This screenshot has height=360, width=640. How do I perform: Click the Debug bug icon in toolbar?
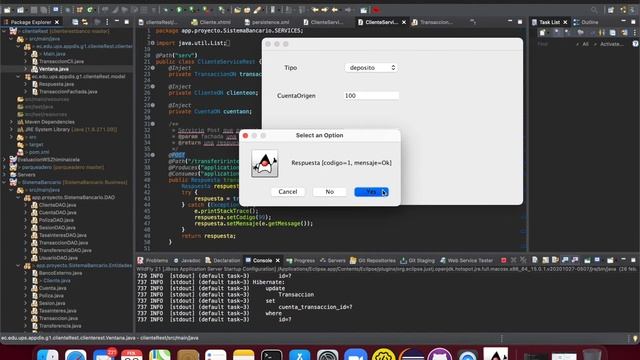click(166, 10)
